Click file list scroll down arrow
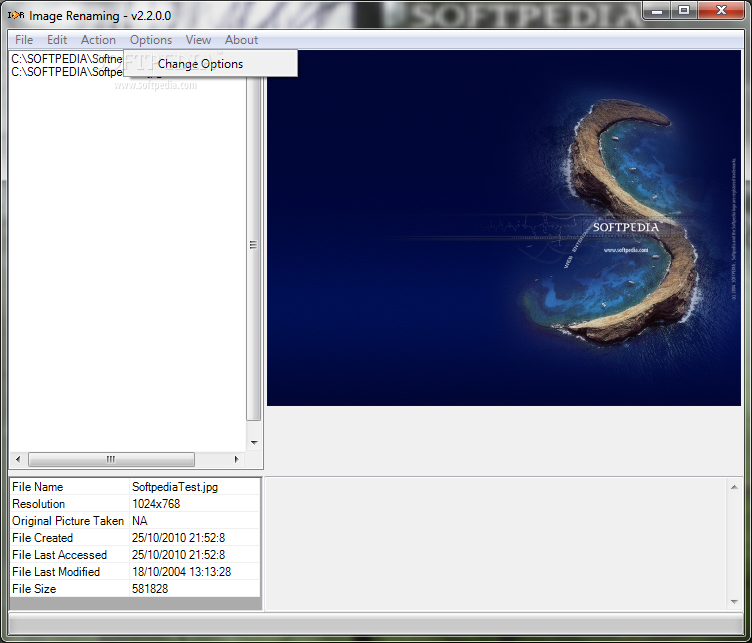 pyautogui.click(x=254, y=442)
